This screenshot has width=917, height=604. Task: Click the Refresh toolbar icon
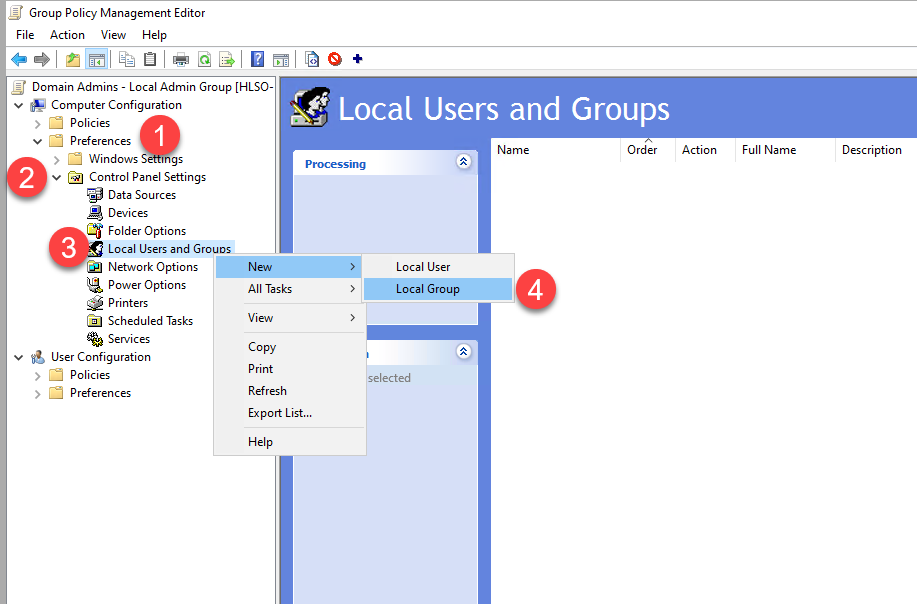coord(204,59)
